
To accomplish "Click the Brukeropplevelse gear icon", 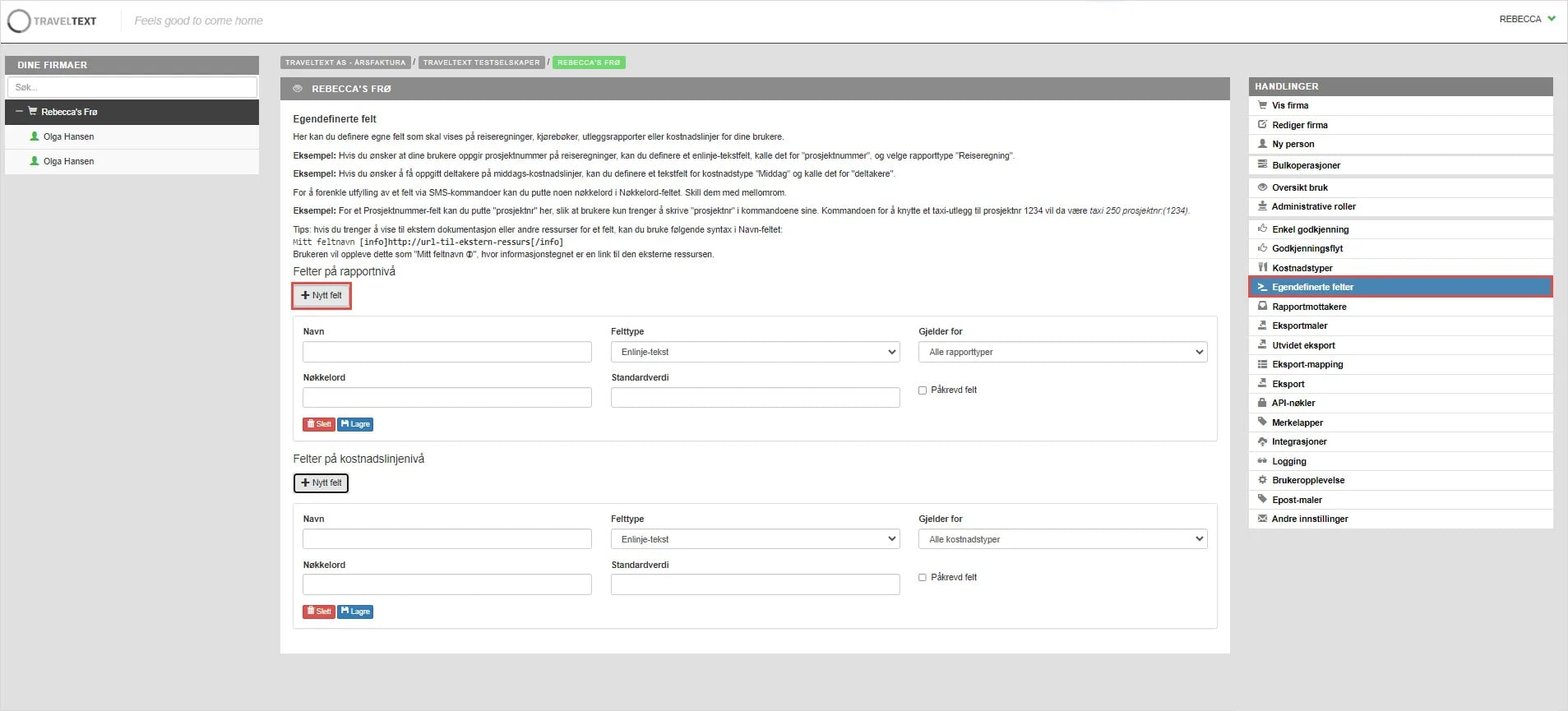I will (1262, 480).
